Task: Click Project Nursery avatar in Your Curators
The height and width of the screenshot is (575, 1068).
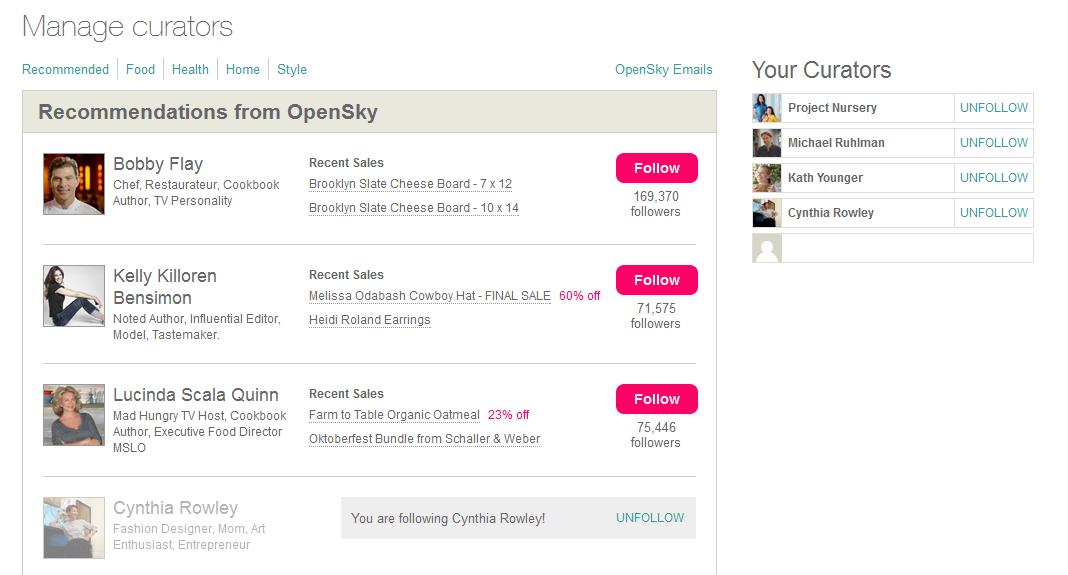Action: pos(767,108)
